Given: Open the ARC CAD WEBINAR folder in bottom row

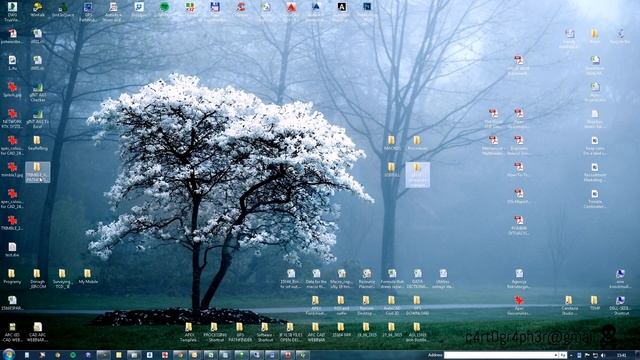Looking at the screenshot, I should [x=316, y=332].
